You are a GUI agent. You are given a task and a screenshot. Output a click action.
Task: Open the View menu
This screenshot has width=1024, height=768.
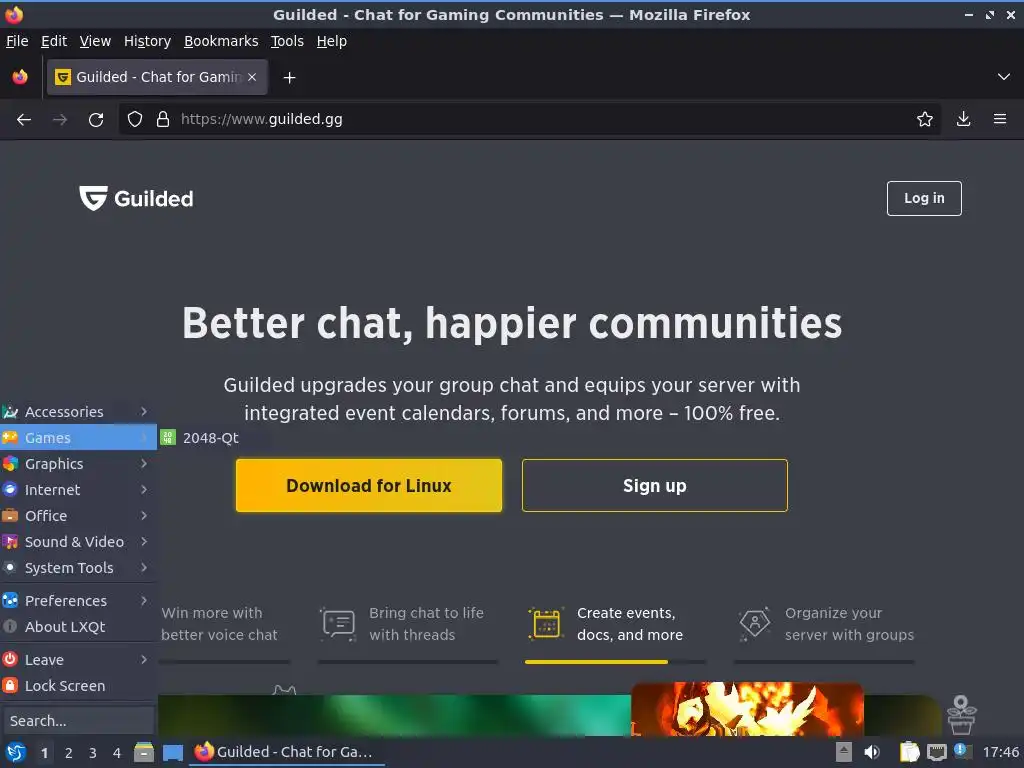[95, 41]
